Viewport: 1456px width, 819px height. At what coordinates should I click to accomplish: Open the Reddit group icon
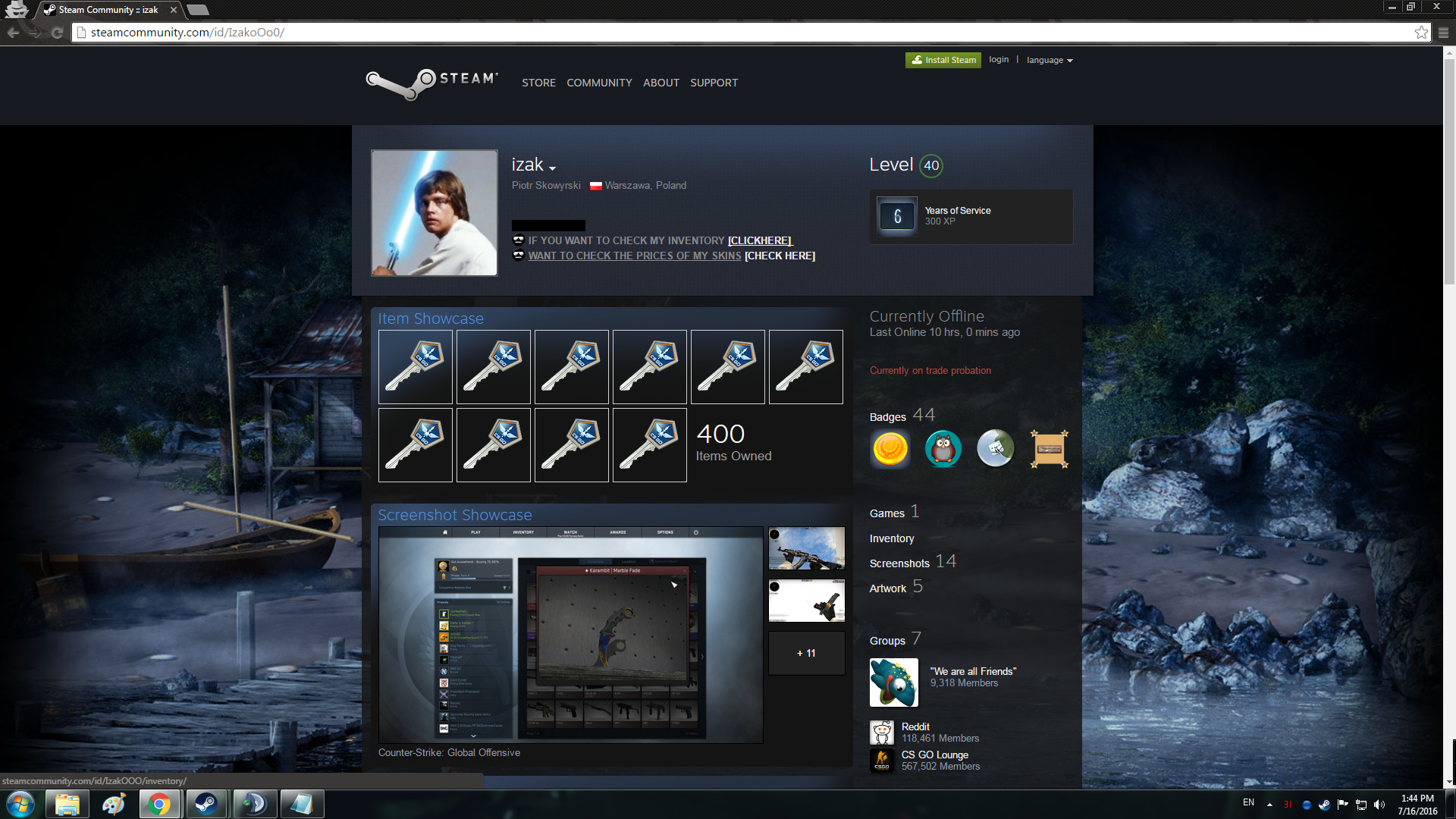click(881, 733)
